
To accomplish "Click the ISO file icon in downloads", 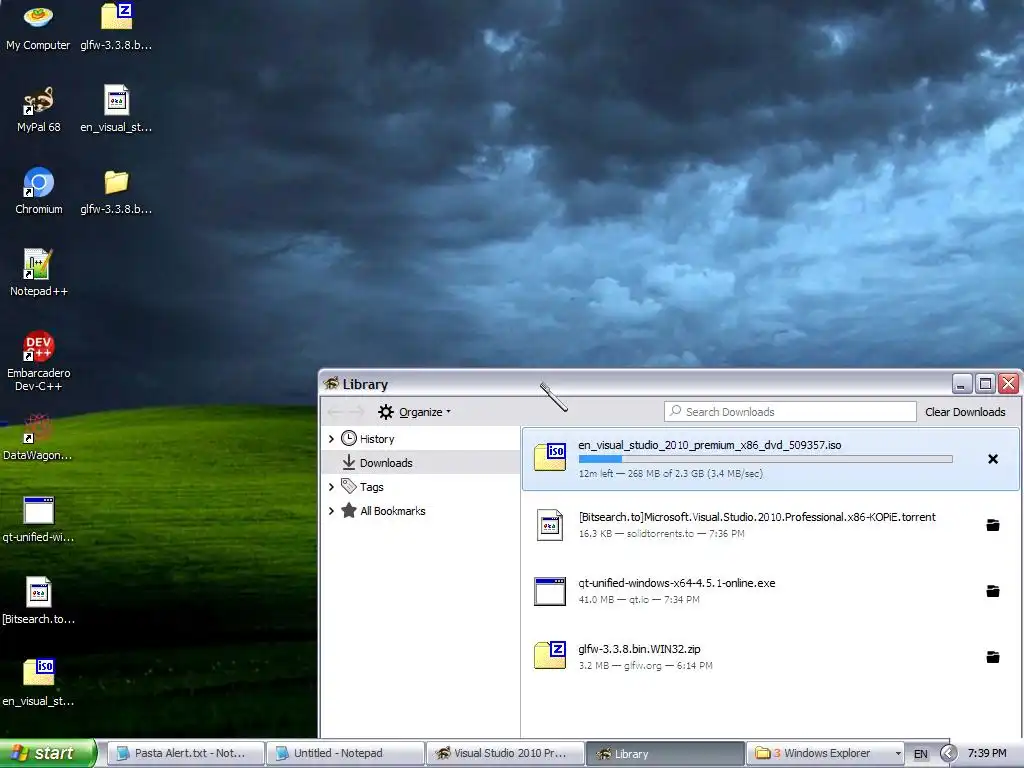I will tap(550, 456).
